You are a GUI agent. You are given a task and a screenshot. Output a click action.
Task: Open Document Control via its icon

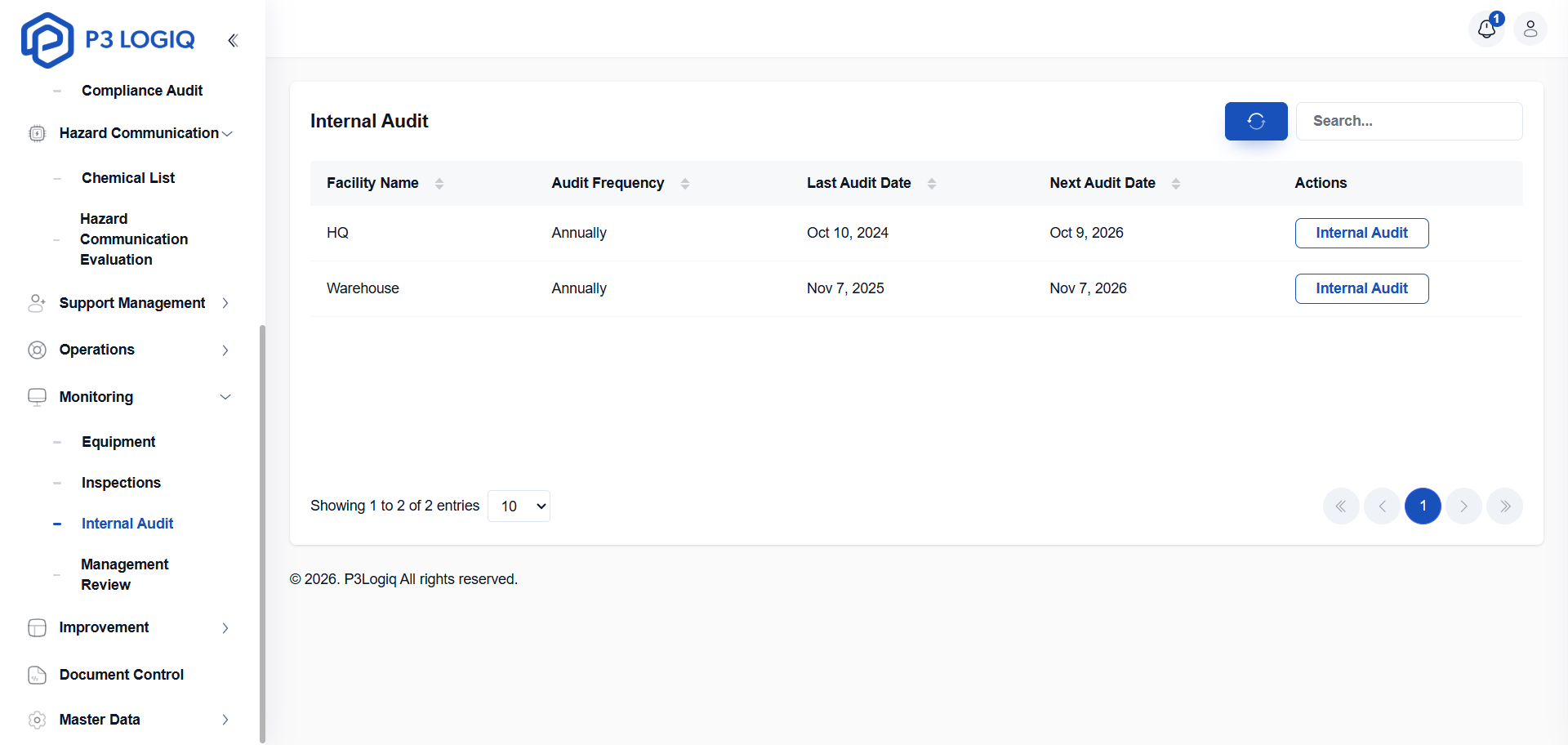pyautogui.click(x=37, y=675)
